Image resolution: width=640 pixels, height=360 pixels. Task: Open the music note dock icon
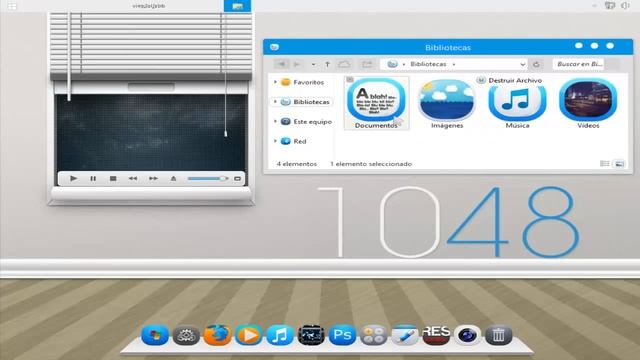point(280,336)
